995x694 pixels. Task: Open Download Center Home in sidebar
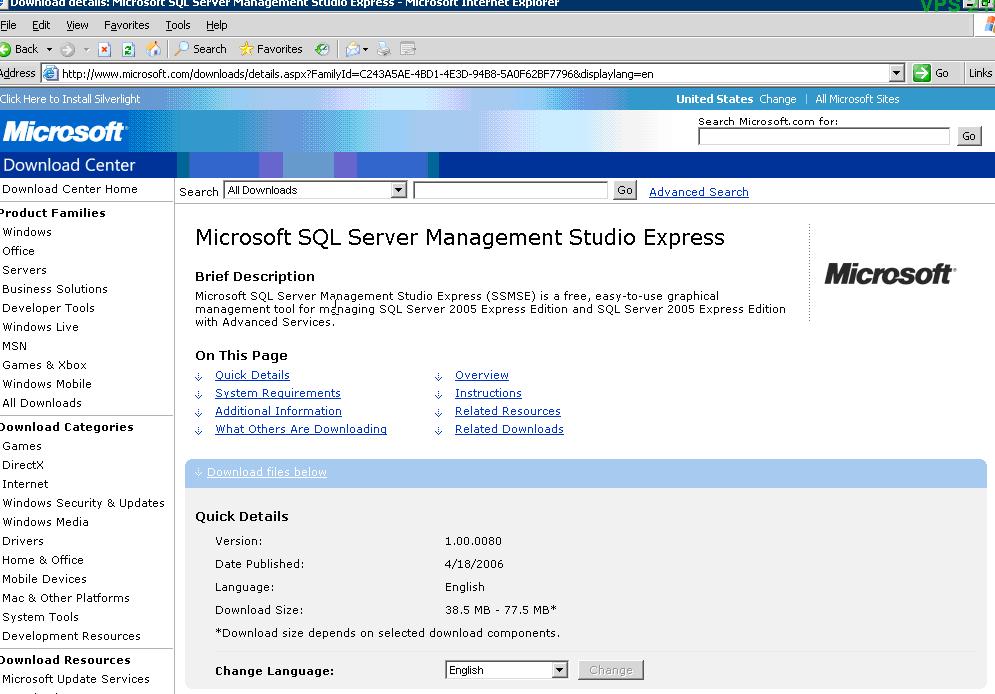click(70, 189)
